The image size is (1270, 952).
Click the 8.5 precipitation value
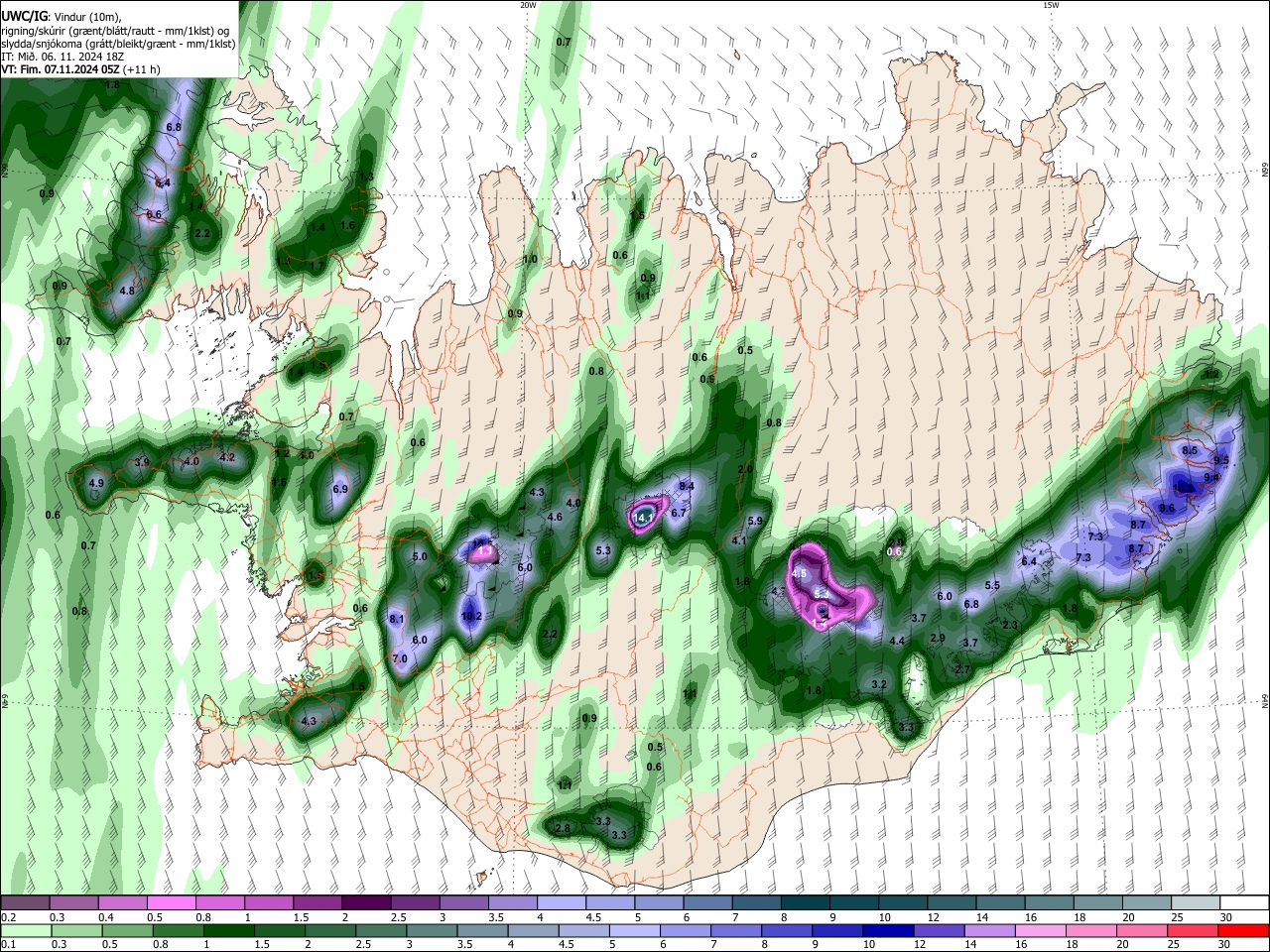pyautogui.click(x=1191, y=450)
